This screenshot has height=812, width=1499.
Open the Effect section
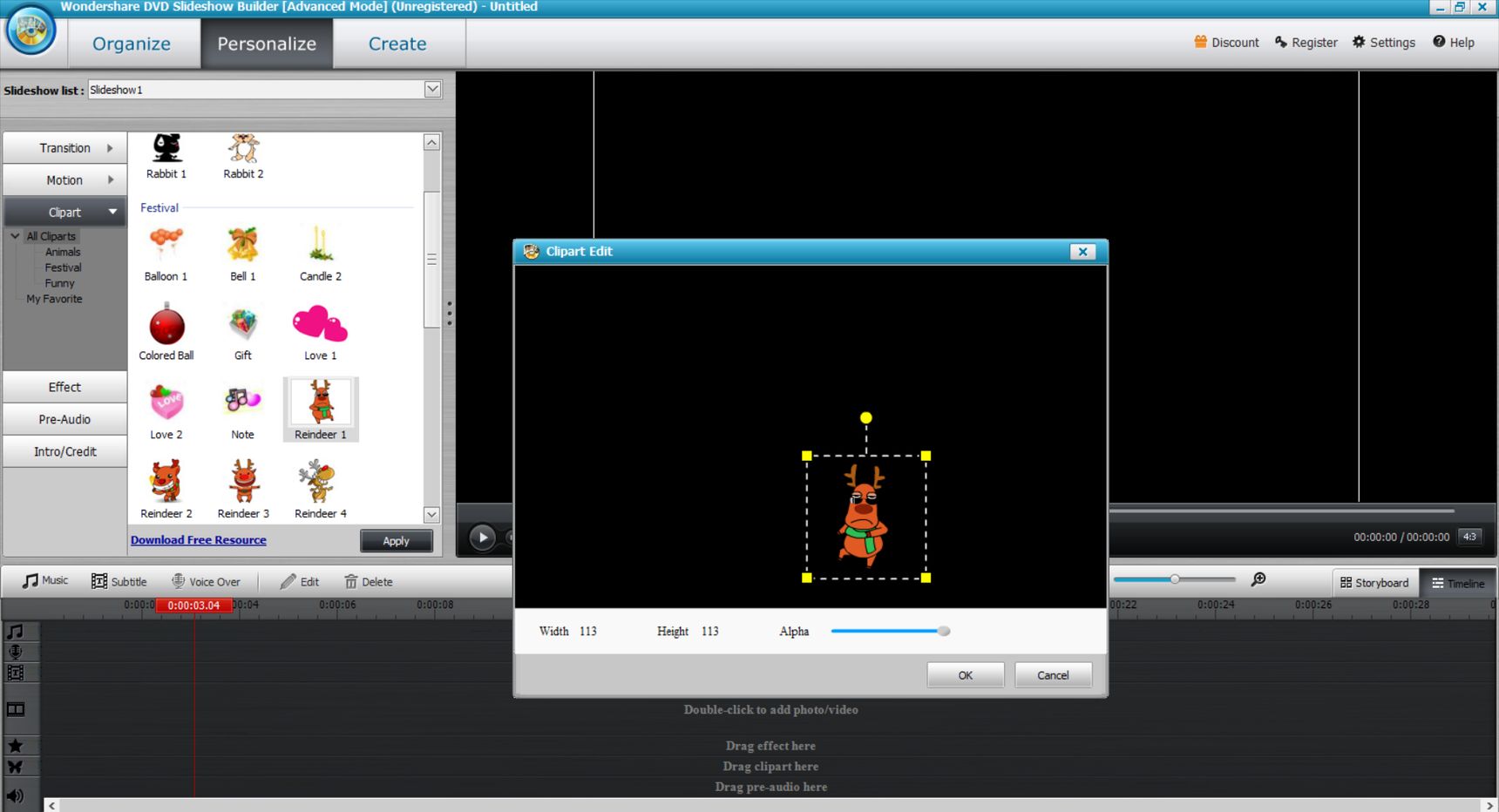(65, 387)
